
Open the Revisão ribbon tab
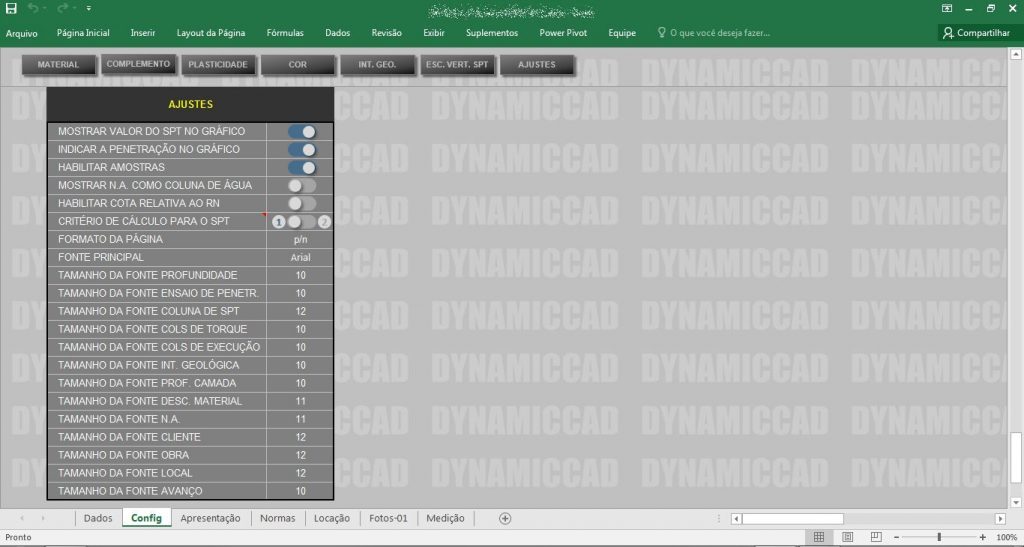(387, 33)
